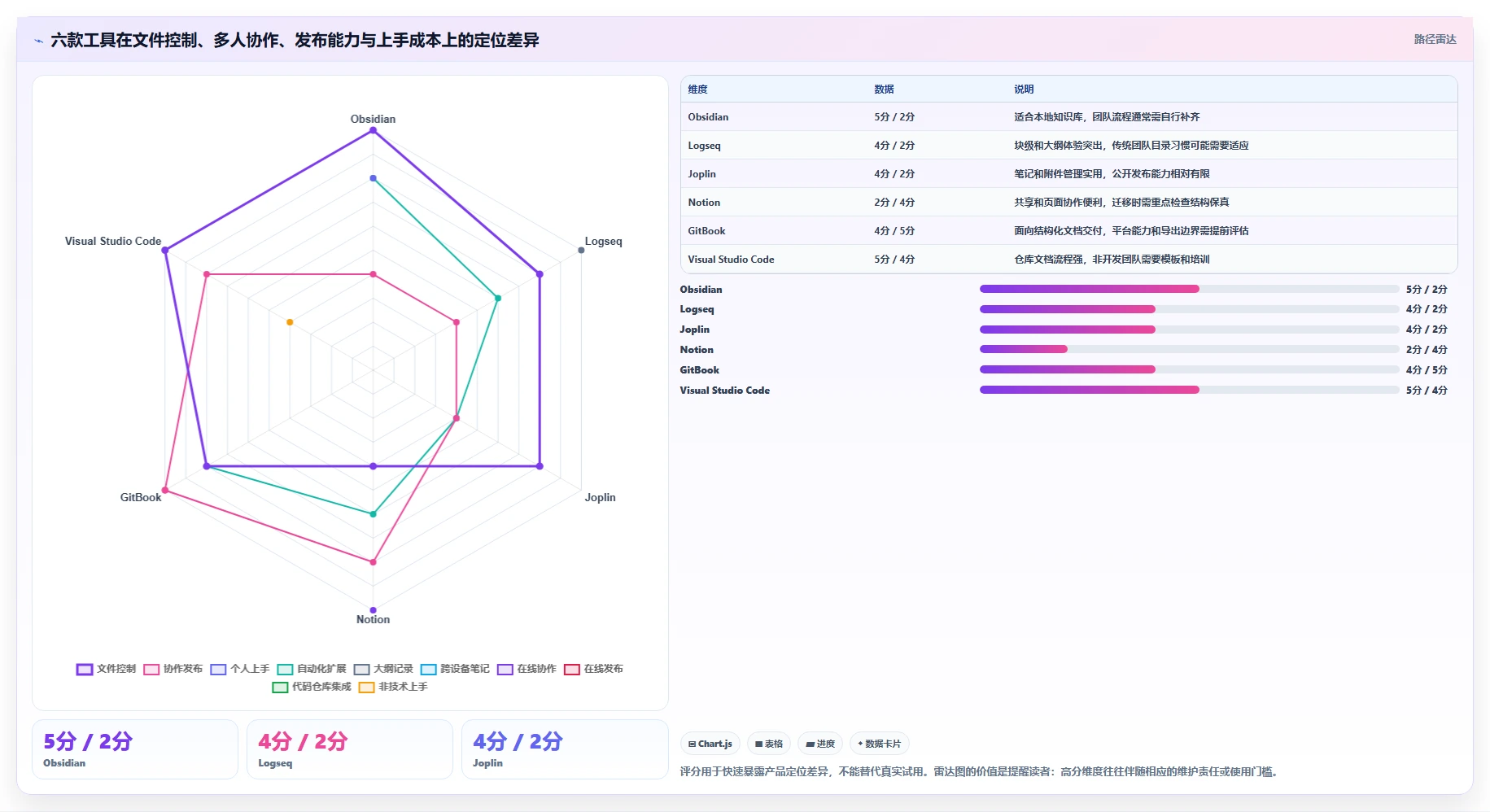
Task: Toggle the 在线发布 legend item
Action: click(593, 669)
